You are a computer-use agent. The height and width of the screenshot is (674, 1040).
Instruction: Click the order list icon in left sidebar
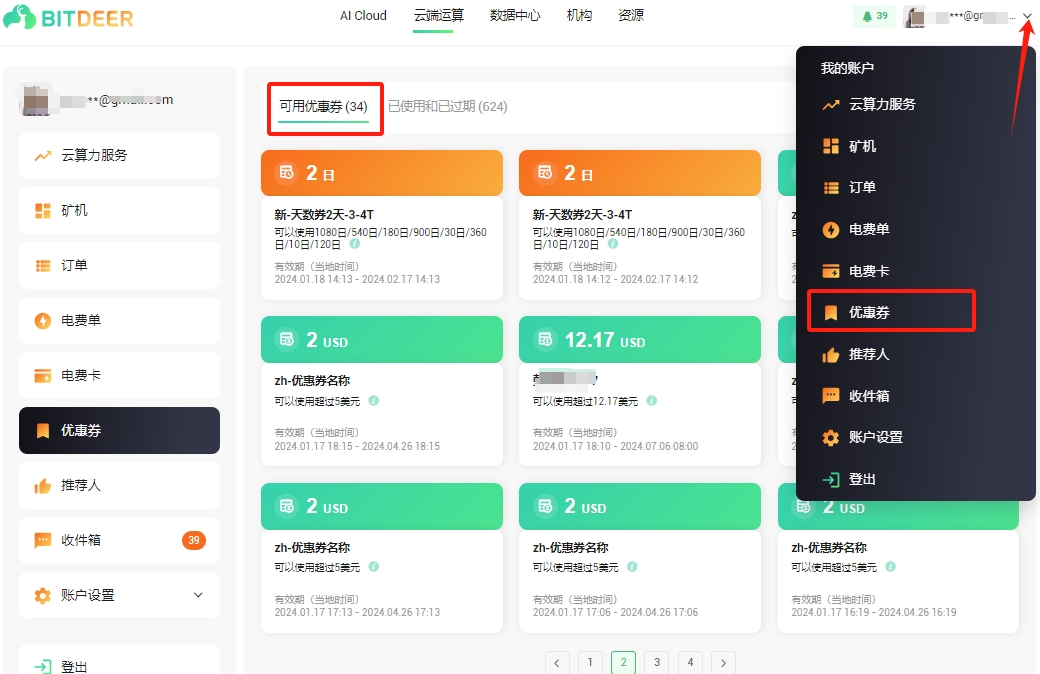tap(43, 266)
